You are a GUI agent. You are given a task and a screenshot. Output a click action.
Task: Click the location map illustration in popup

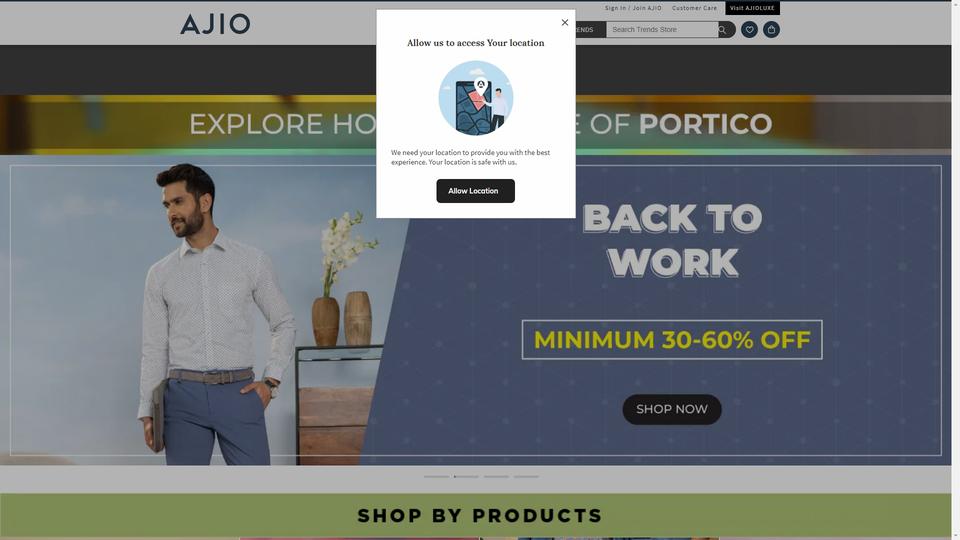click(x=476, y=98)
